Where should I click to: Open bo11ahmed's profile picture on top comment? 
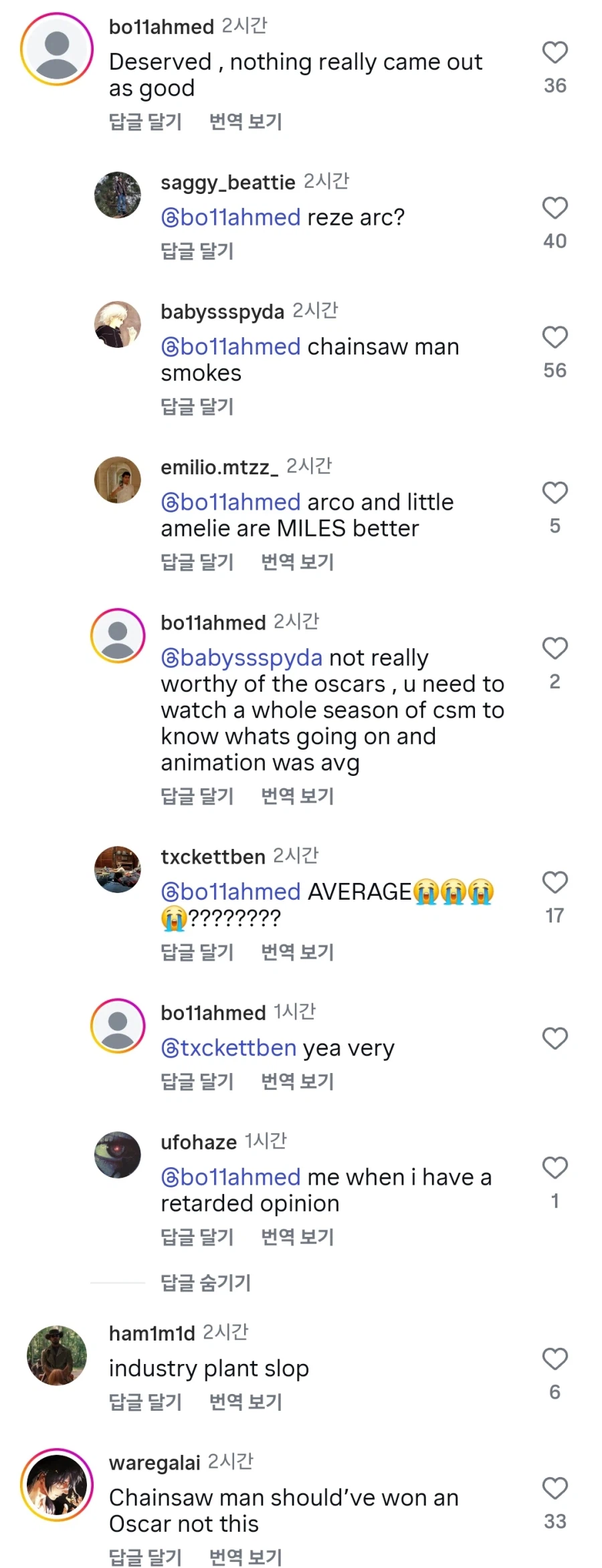(x=57, y=50)
